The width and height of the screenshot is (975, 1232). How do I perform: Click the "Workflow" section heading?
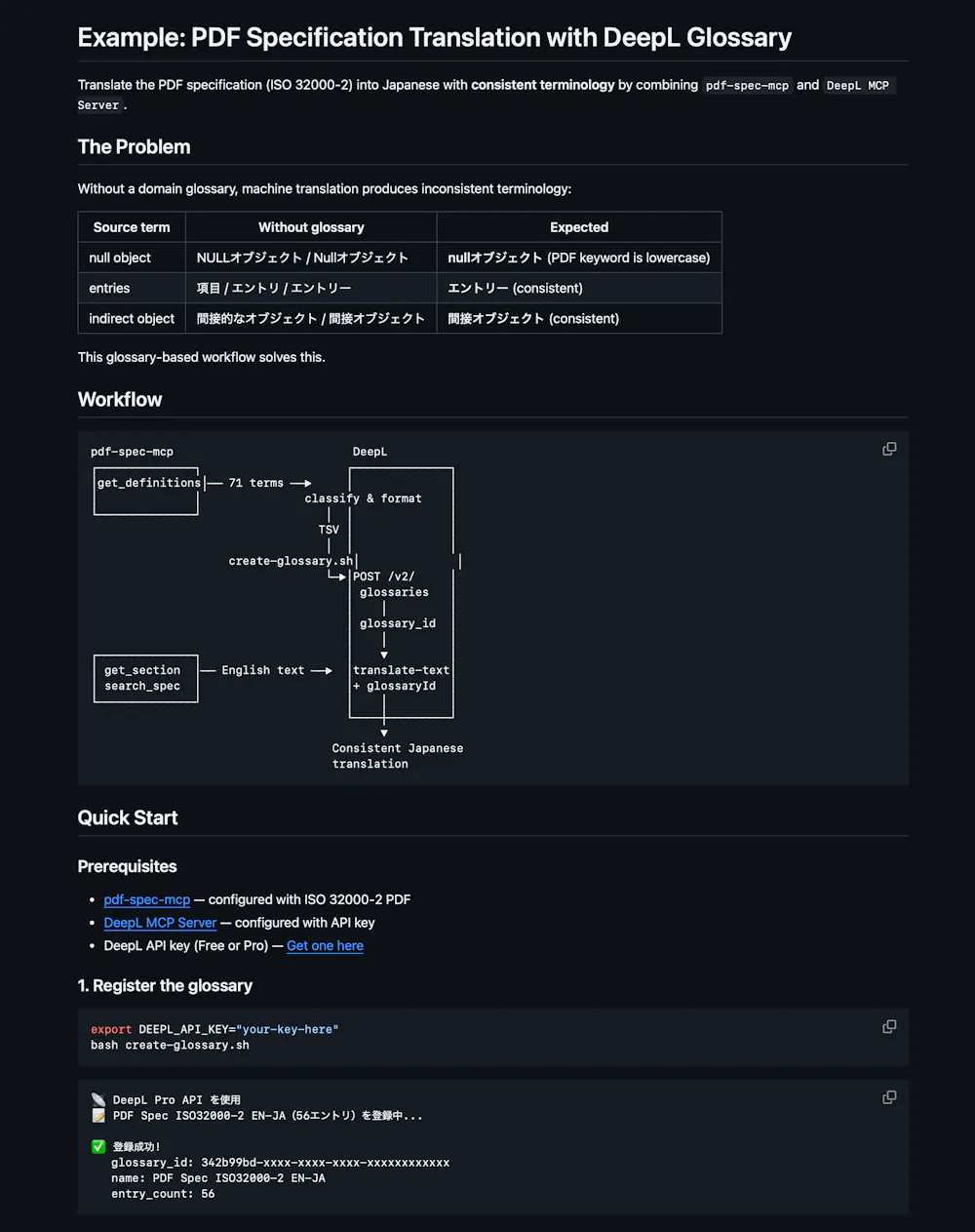[x=120, y=400]
